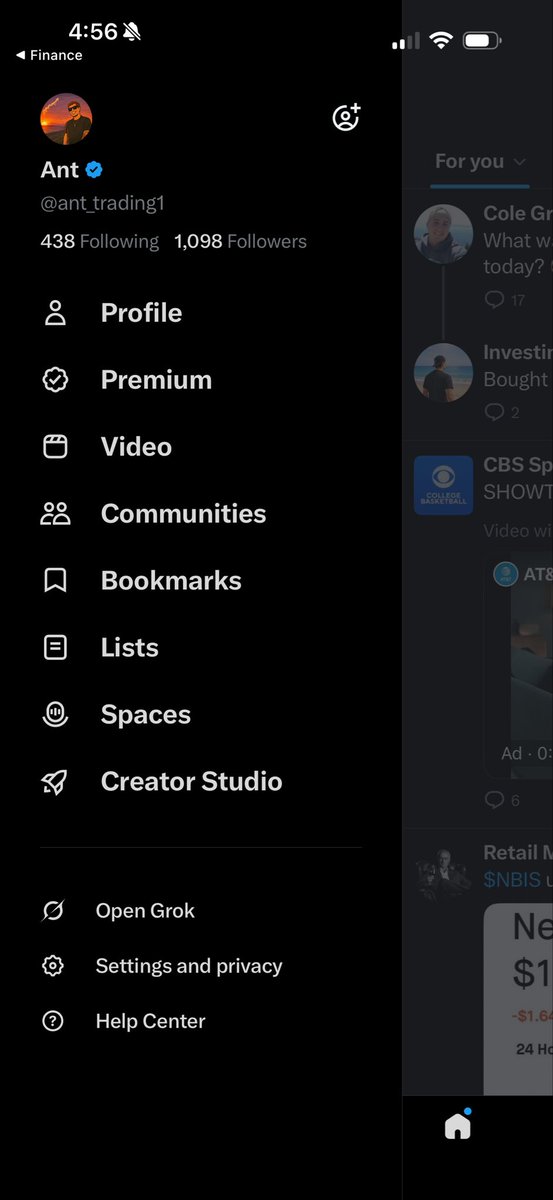
Task: Tap the AT&T ad video thumbnail
Action: [x=518, y=665]
